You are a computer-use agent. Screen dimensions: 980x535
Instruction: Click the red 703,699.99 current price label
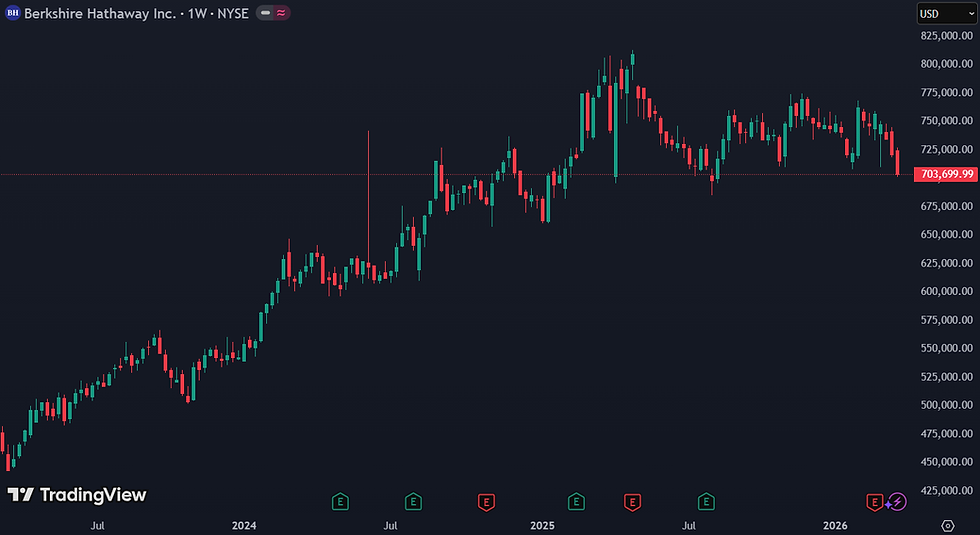[947, 174]
